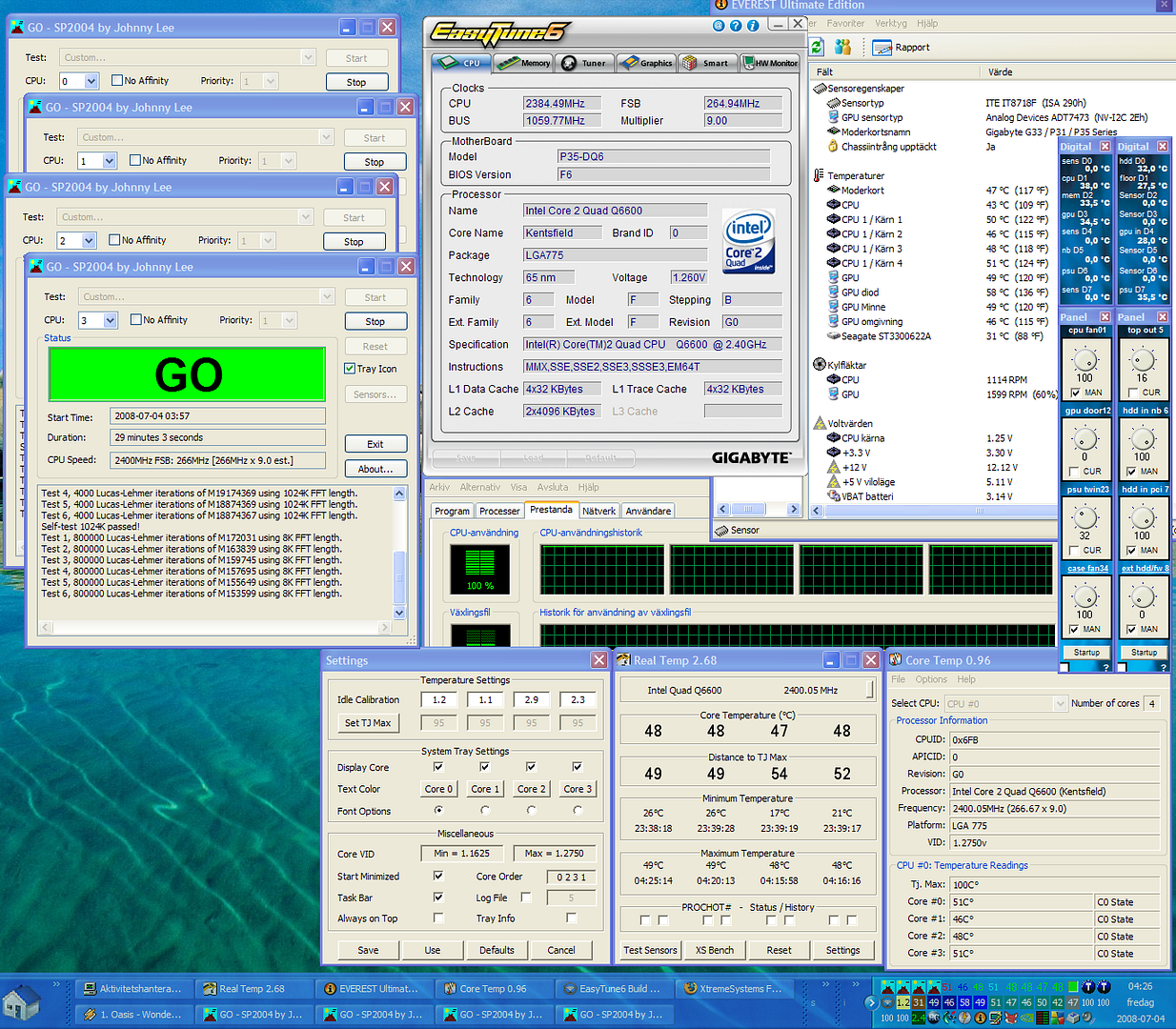Select the first Font Options radio button
Viewport: 1176px width, 1029px height.
[x=438, y=811]
